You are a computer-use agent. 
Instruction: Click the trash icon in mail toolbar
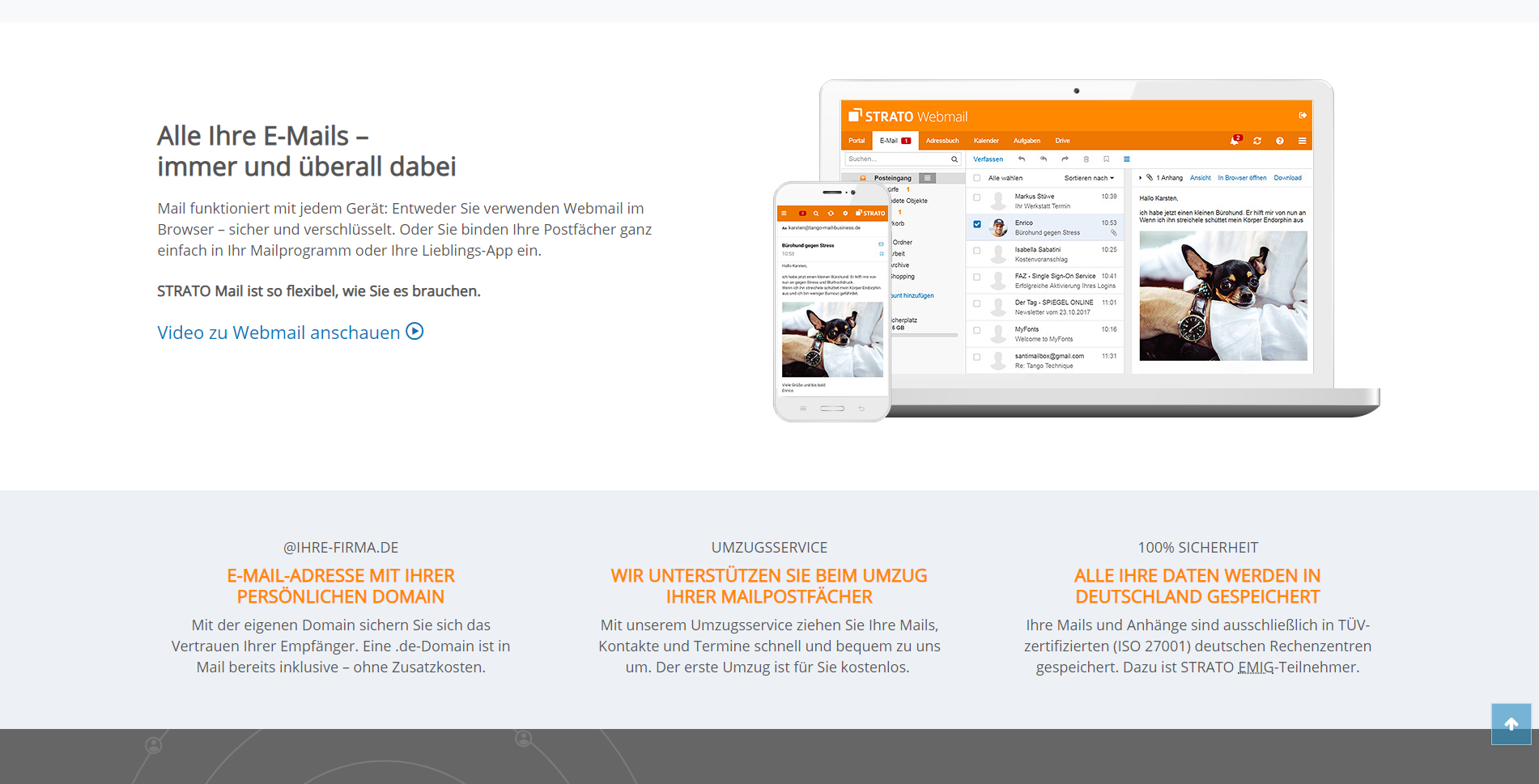(x=1086, y=159)
